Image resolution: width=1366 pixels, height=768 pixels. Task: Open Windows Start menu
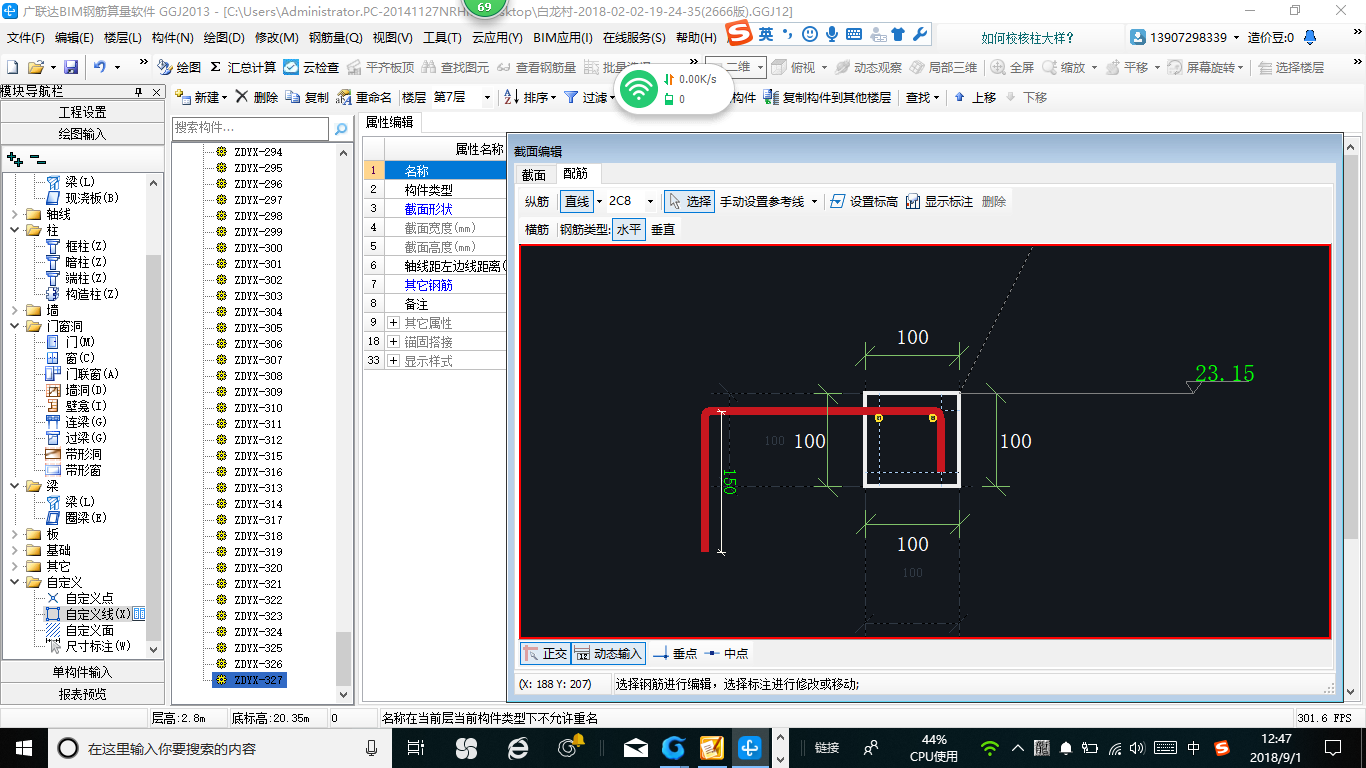pyautogui.click(x=22, y=747)
